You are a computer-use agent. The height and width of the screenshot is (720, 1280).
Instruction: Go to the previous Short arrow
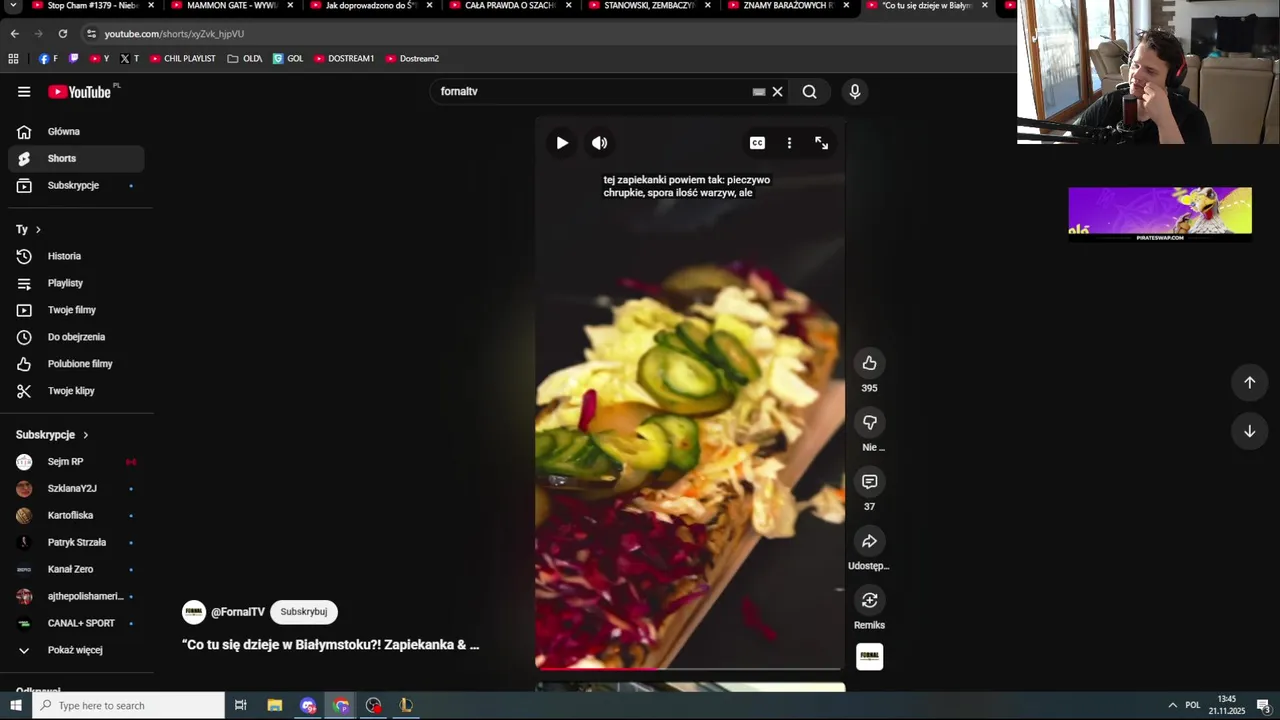1249,382
